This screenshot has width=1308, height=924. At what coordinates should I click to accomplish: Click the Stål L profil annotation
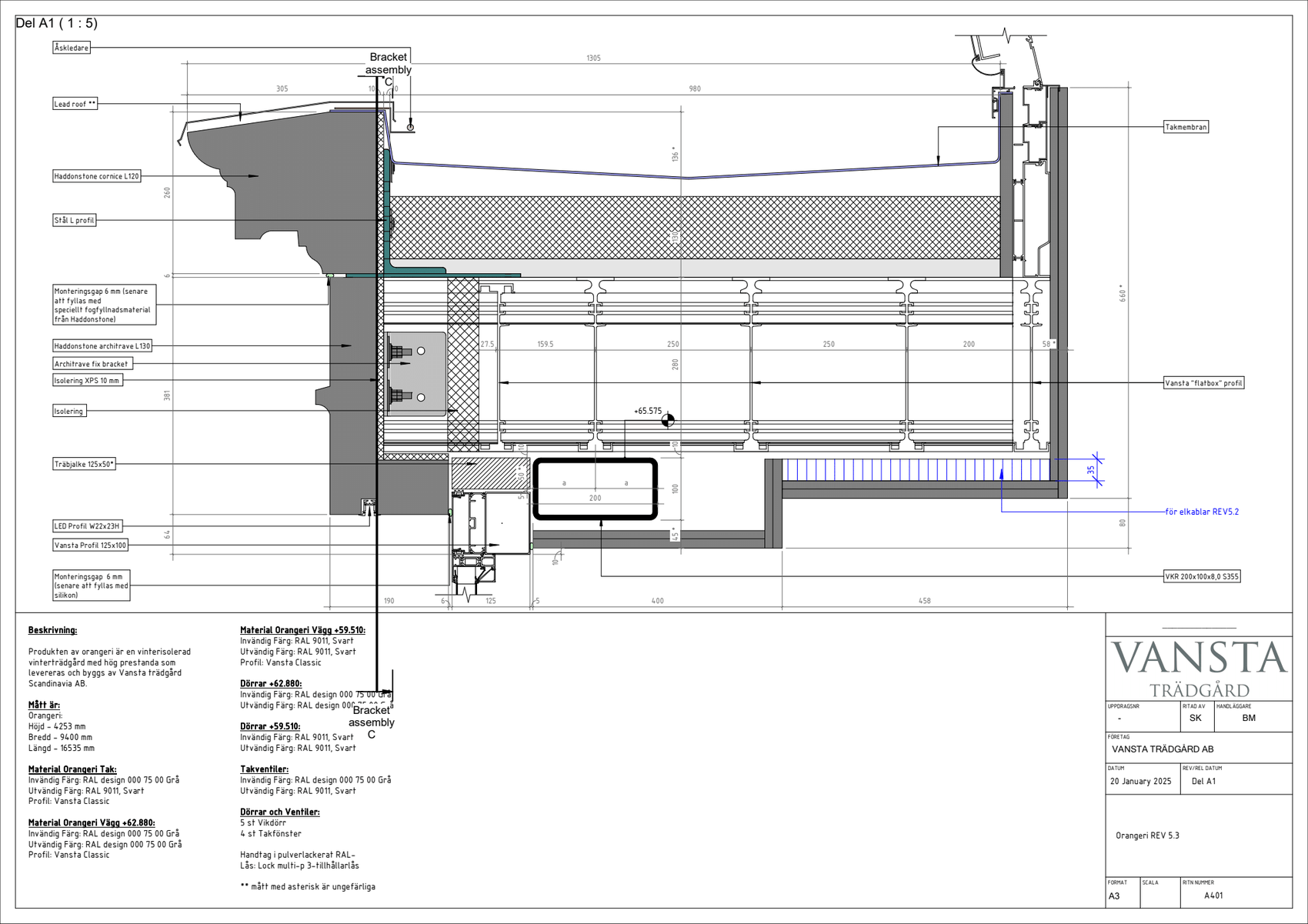click(74, 220)
